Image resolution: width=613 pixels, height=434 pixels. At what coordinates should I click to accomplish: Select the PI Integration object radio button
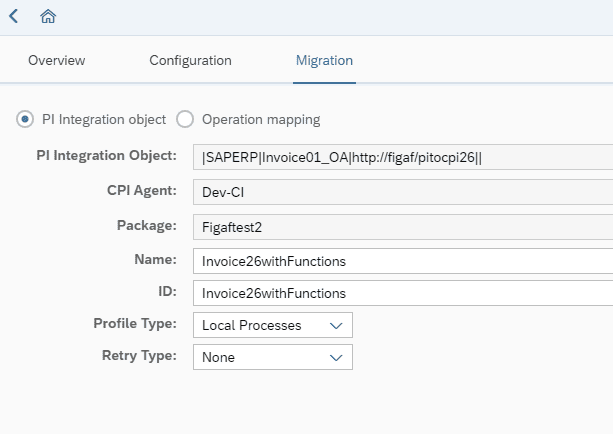(25, 119)
